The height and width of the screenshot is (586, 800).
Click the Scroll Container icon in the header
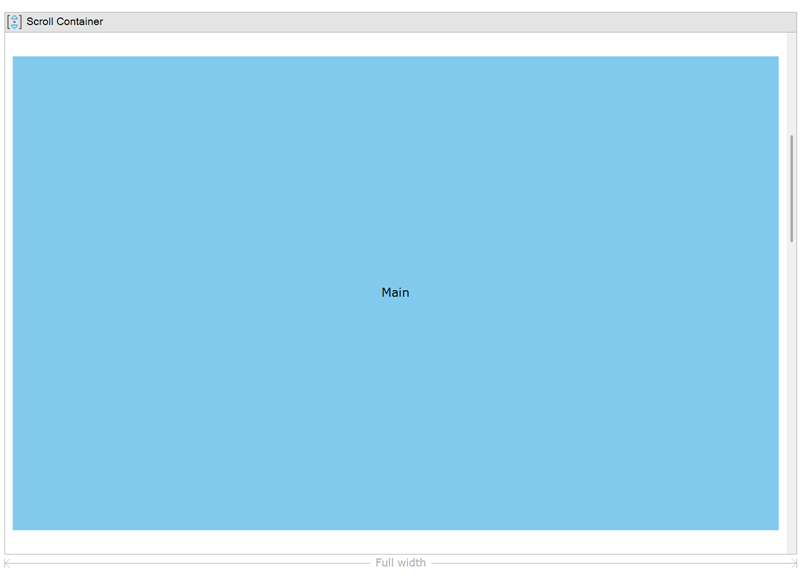(x=14, y=21)
